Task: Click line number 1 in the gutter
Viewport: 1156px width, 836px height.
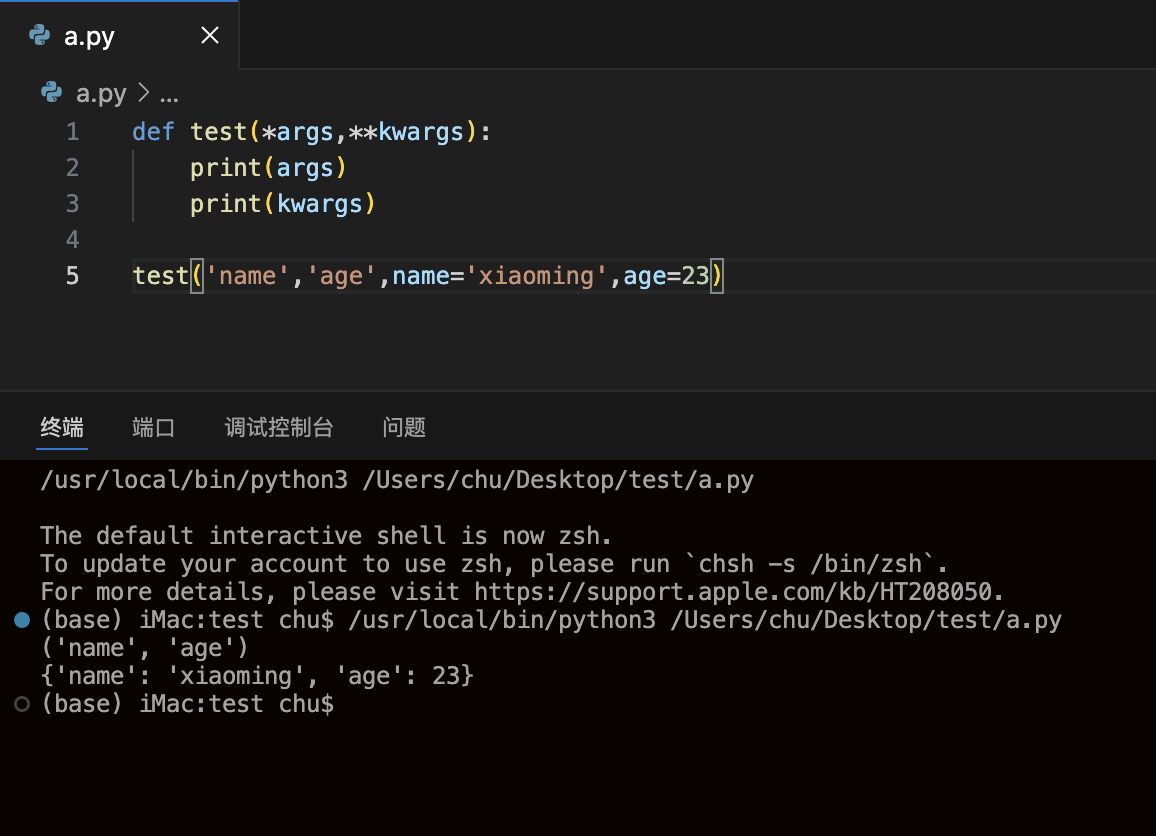Action: [72, 132]
